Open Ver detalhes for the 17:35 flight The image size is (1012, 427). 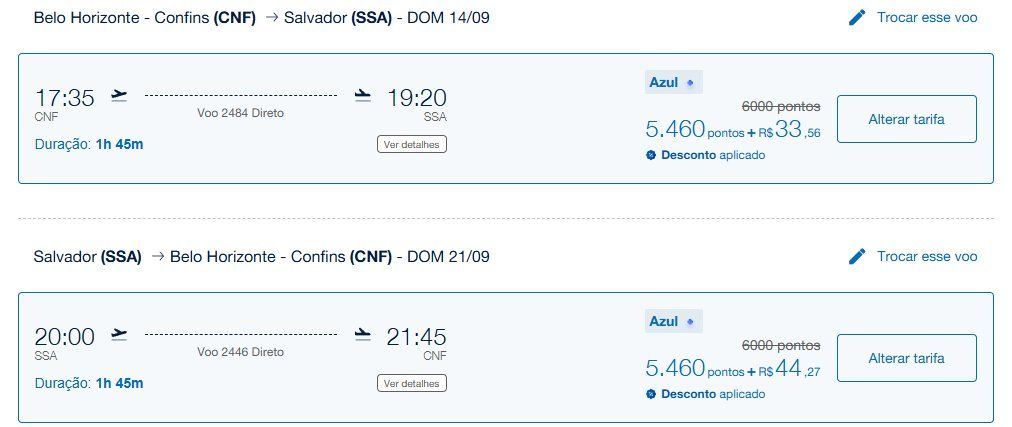point(412,144)
